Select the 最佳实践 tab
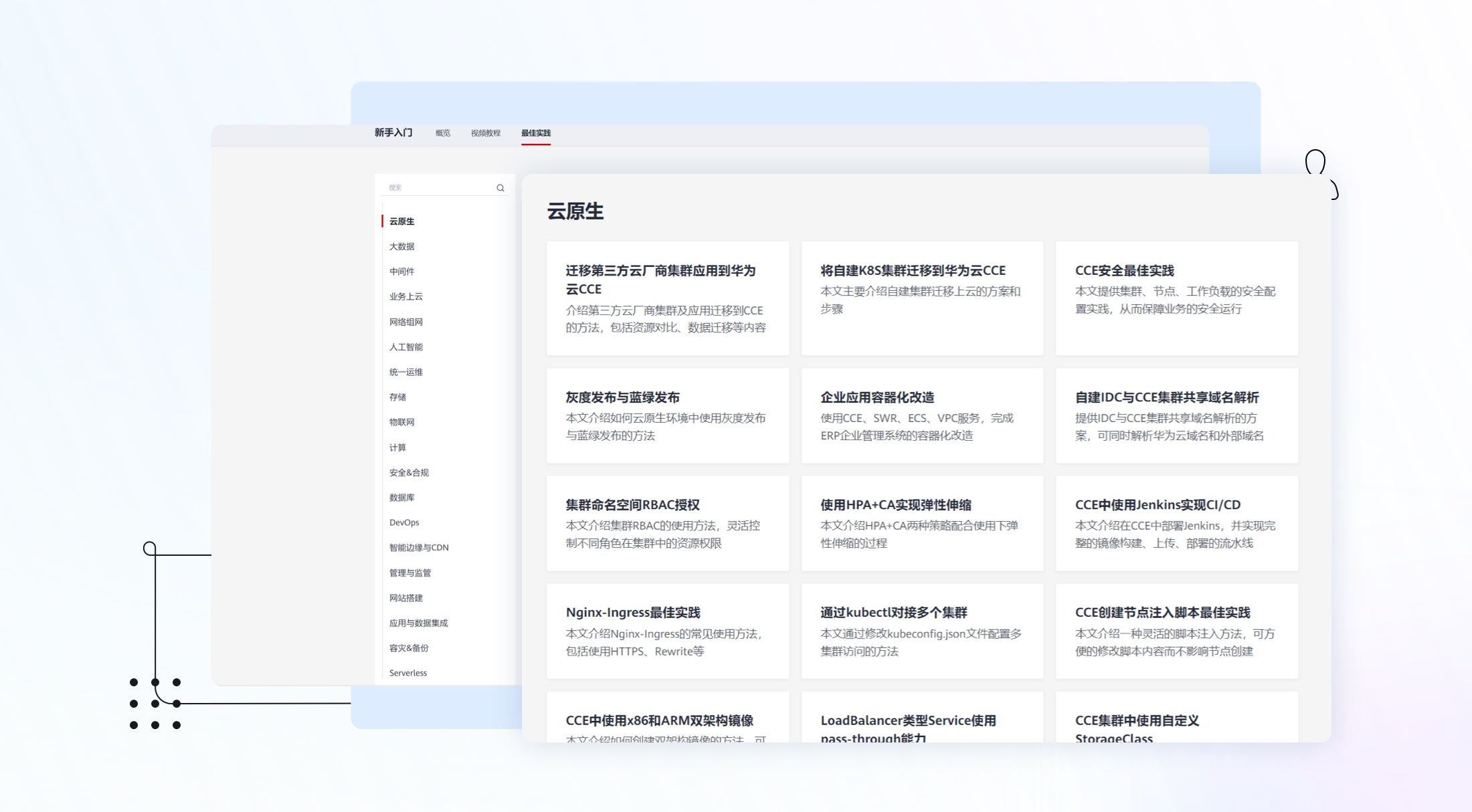Screen dimensions: 1472x812 (x=535, y=133)
